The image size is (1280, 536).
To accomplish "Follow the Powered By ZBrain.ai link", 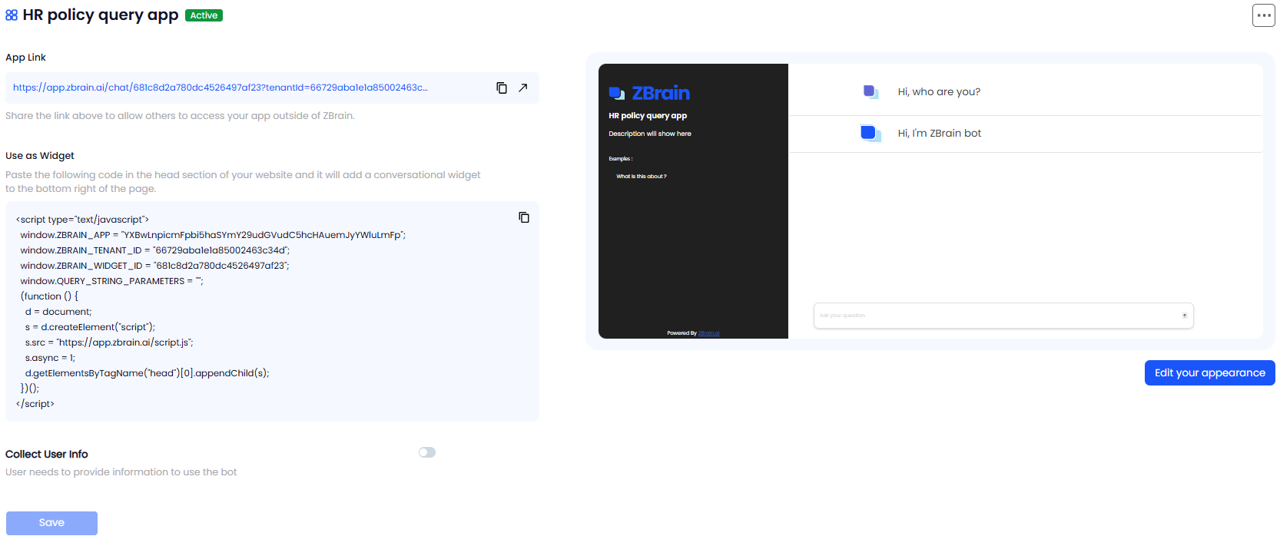I will (x=709, y=333).
